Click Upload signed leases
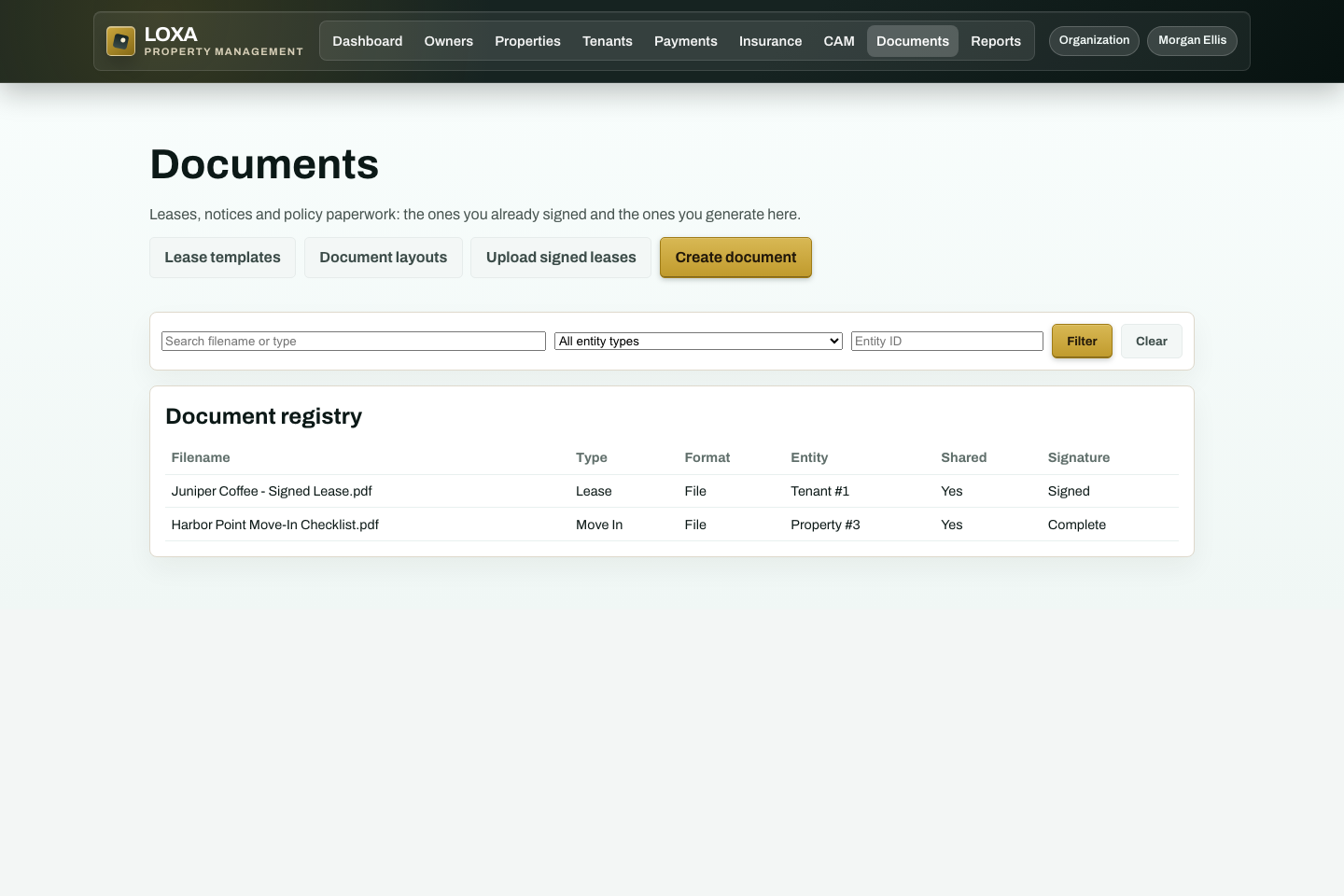 (x=561, y=258)
